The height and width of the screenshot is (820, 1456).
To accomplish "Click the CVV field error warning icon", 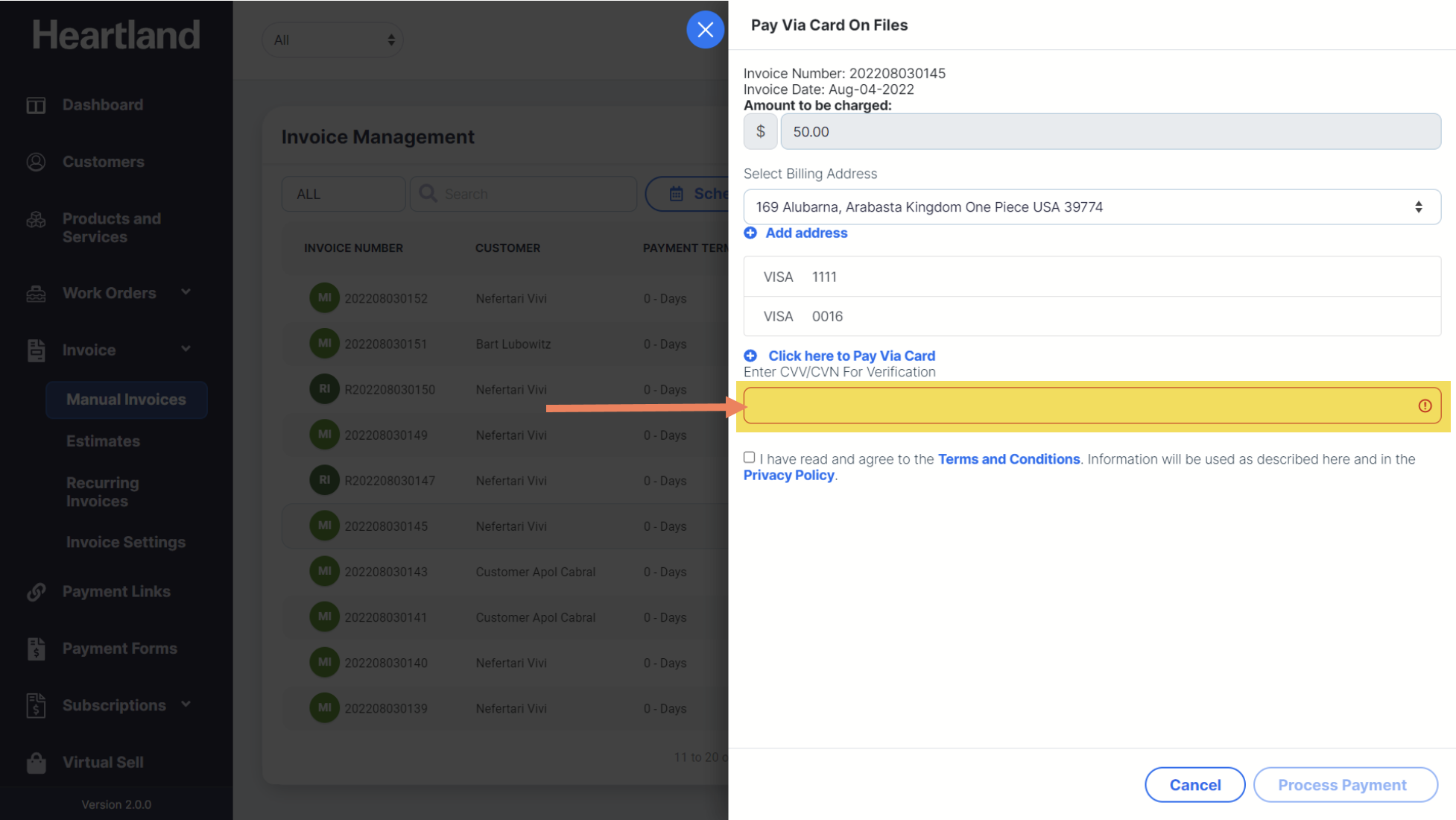I will 1424,406.
